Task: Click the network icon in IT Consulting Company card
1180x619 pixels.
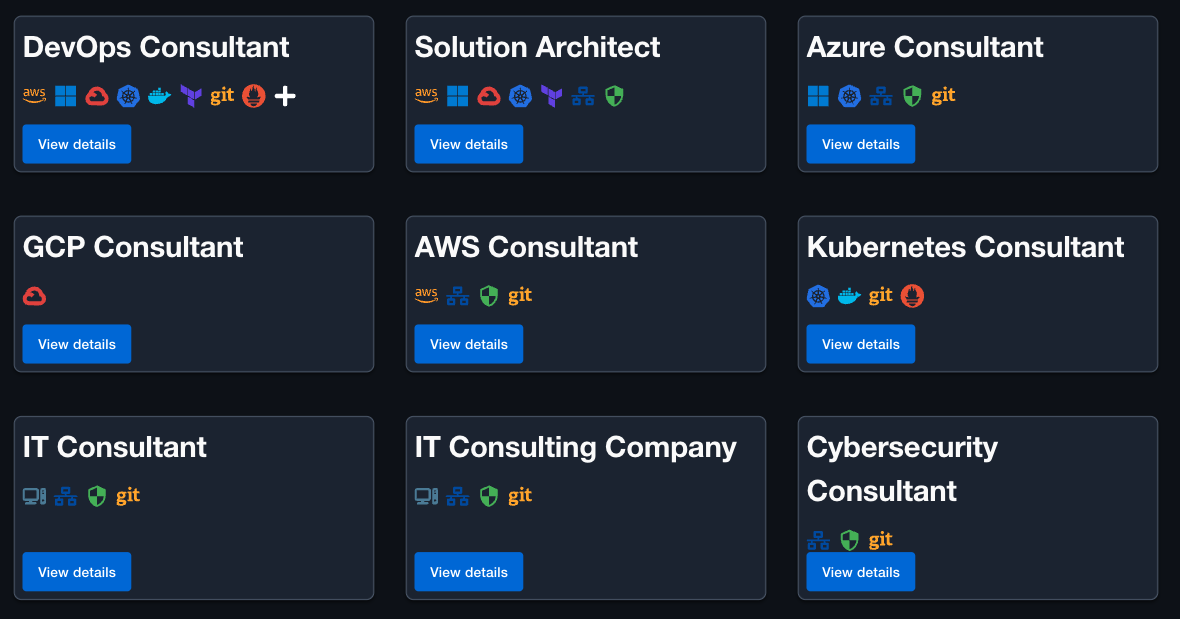Action: (x=458, y=496)
